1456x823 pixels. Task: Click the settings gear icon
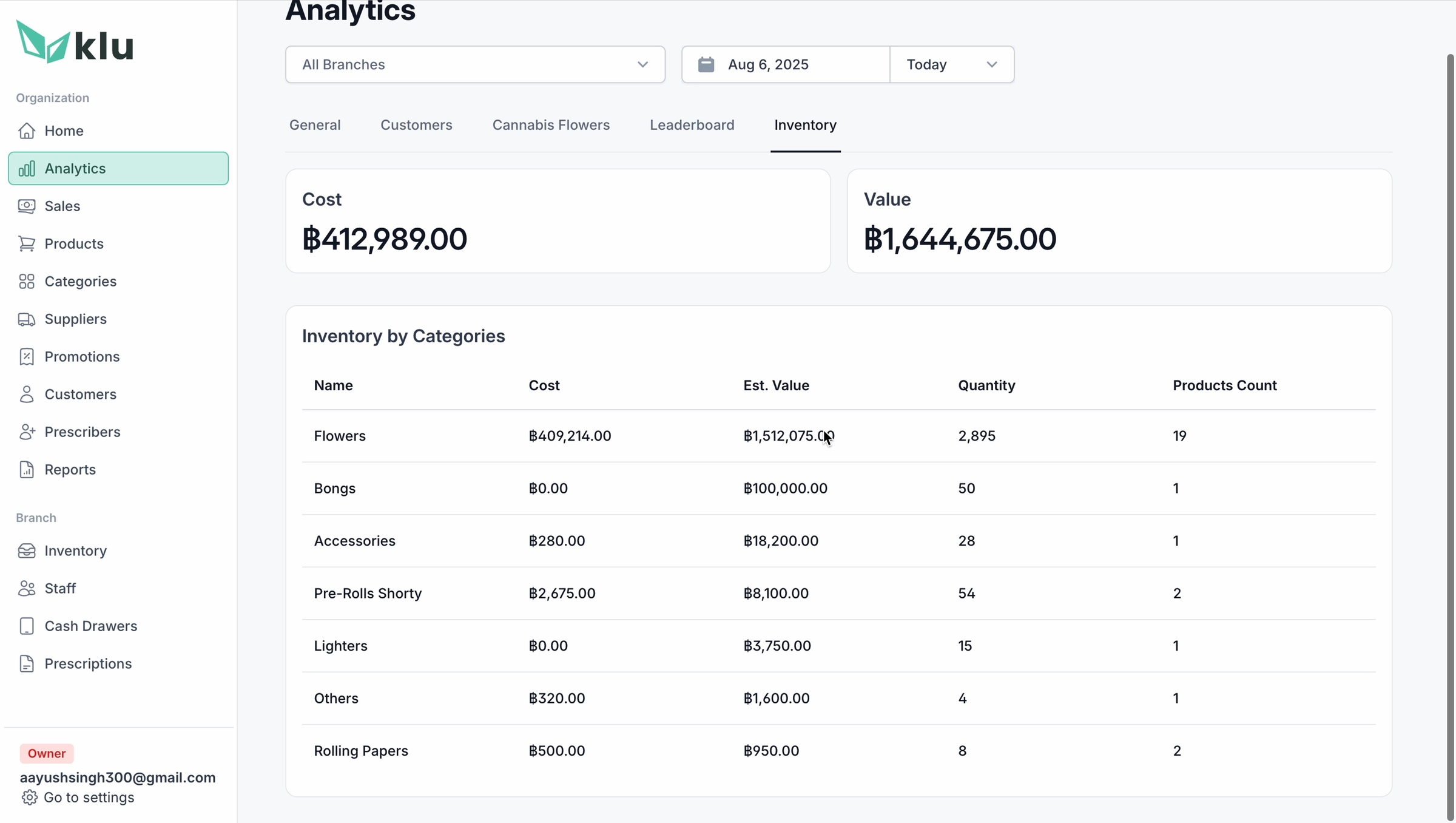(x=29, y=797)
